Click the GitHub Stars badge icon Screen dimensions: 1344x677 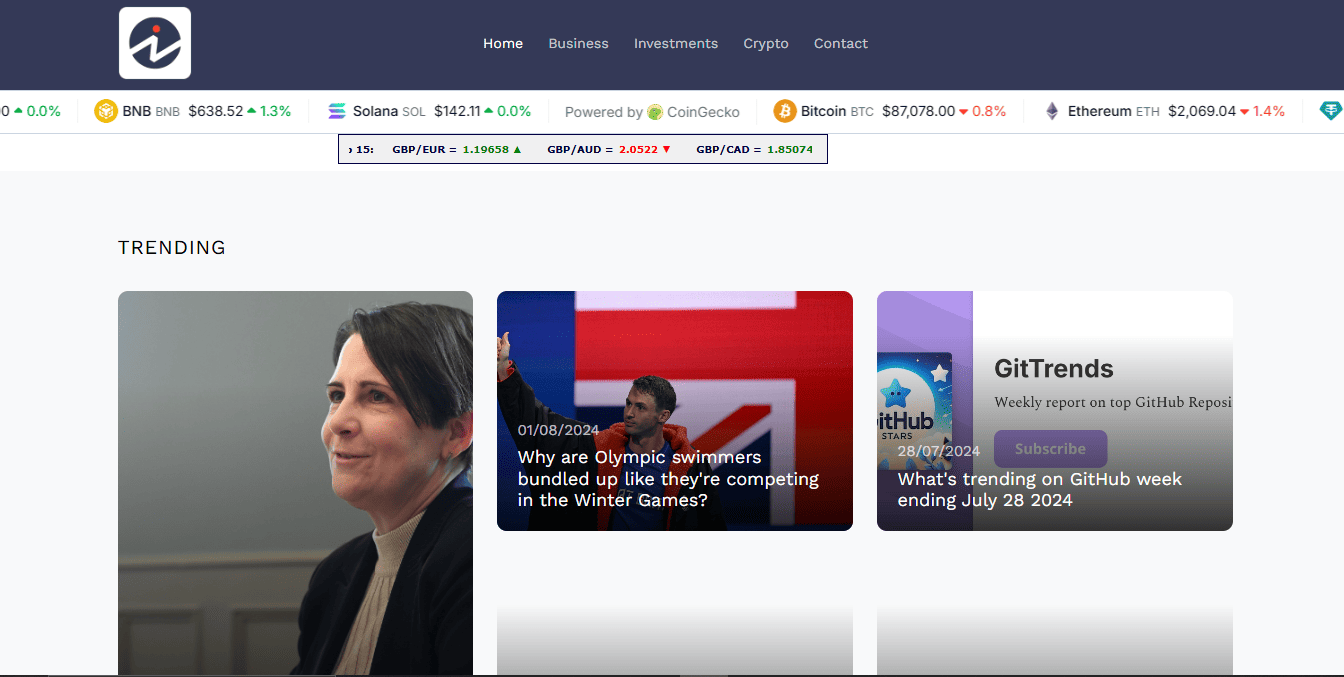coord(914,410)
